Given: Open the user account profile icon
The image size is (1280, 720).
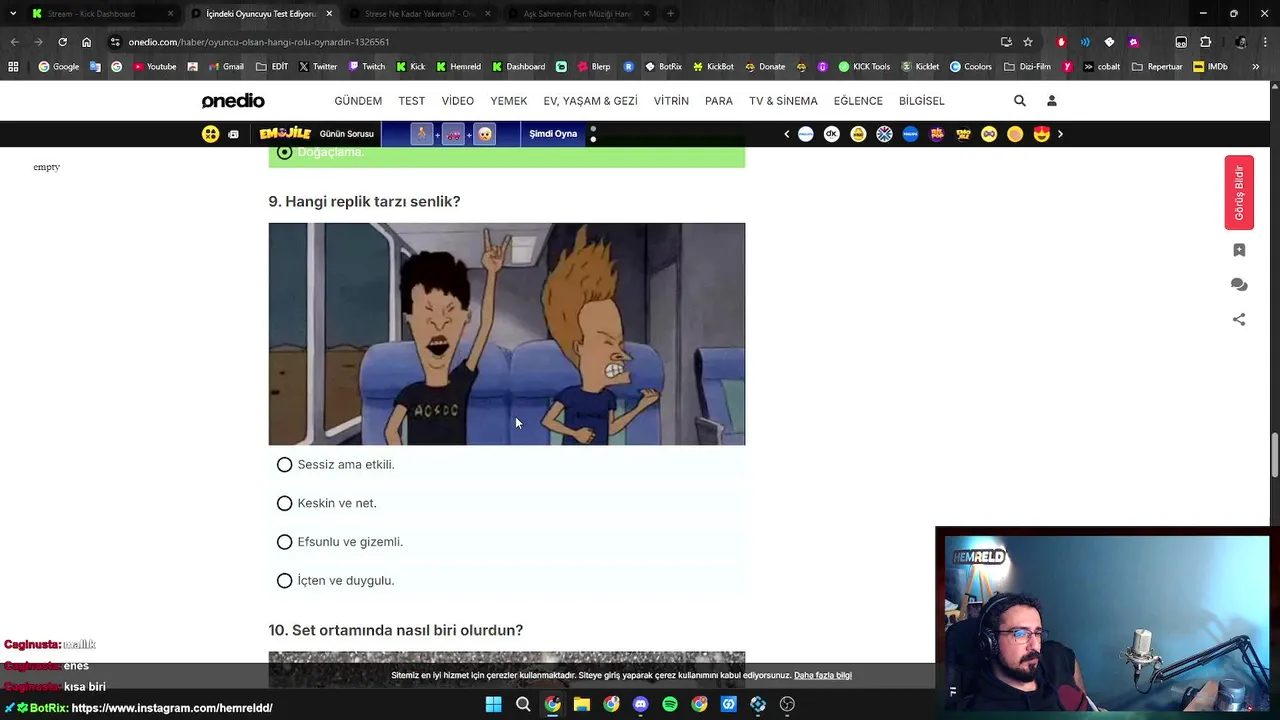Looking at the screenshot, I should 1051,101.
